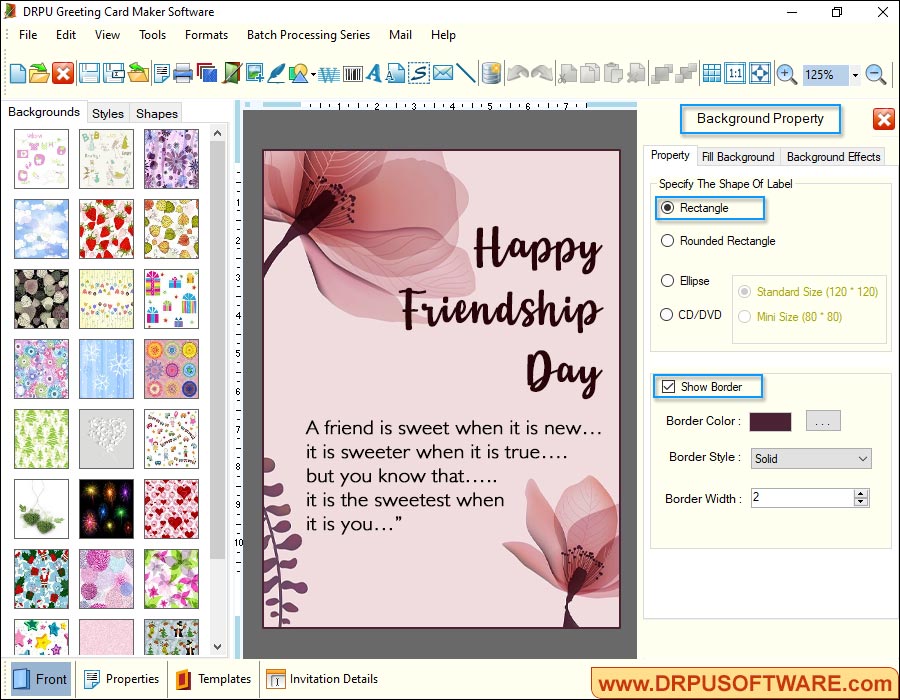Select the Signature drawing tool
Image resolution: width=900 pixels, height=700 pixels.
click(x=417, y=73)
